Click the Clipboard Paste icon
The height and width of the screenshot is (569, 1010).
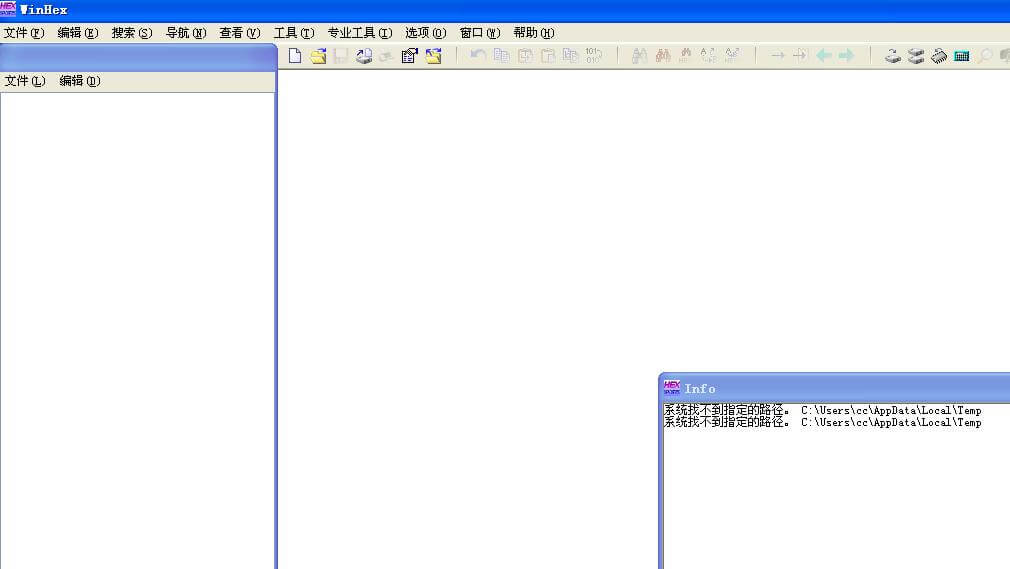(548, 55)
